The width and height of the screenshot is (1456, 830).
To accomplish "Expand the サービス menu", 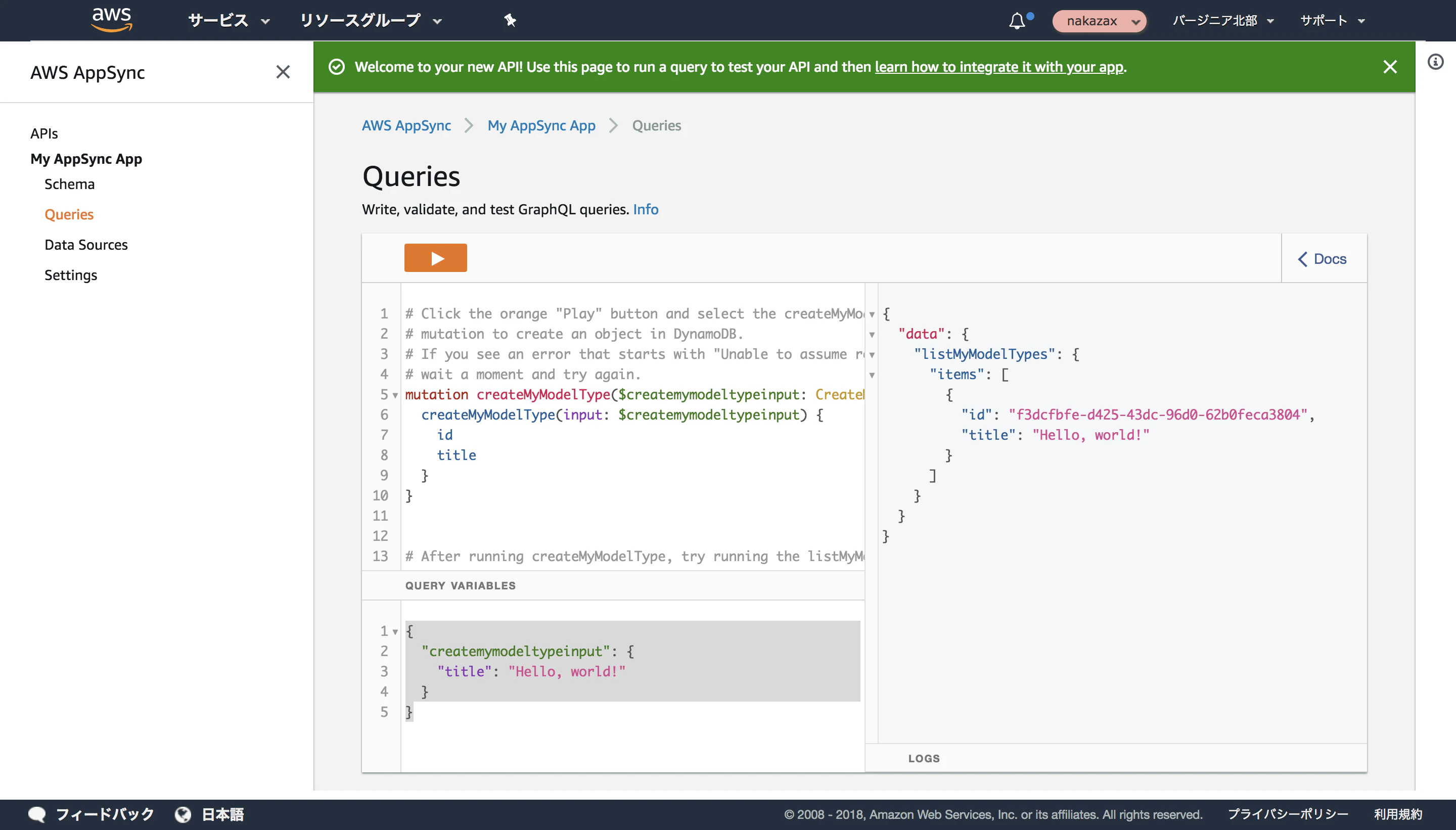I will coord(229,21).
